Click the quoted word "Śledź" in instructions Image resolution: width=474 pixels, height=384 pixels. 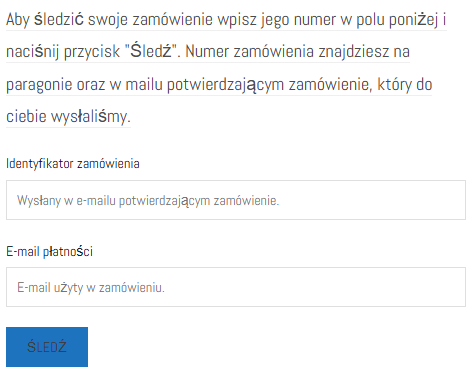150,51
